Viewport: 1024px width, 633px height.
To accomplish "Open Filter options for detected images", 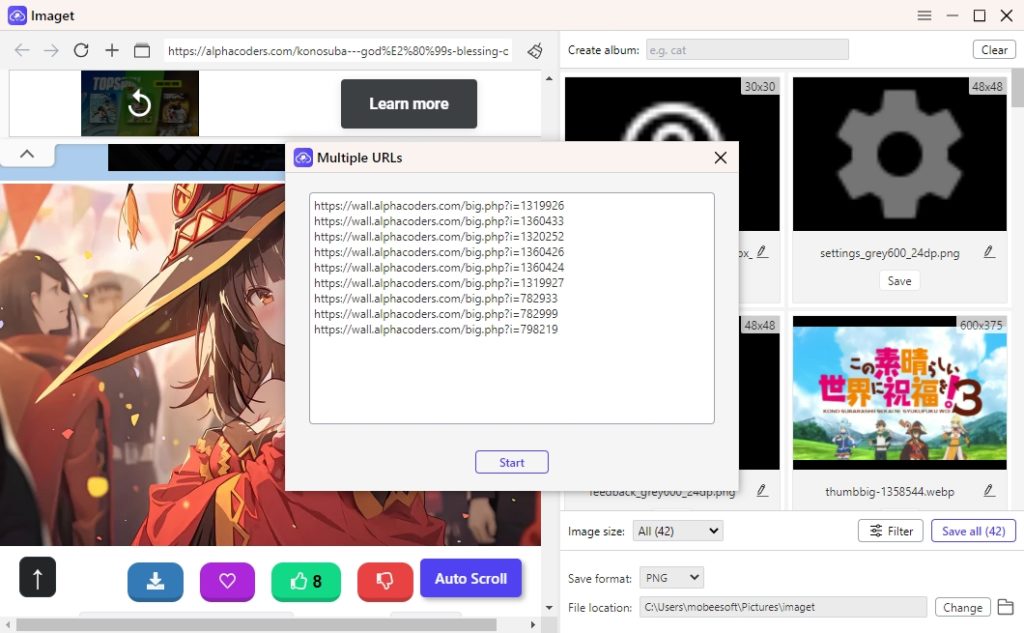I will pos(890,531).
